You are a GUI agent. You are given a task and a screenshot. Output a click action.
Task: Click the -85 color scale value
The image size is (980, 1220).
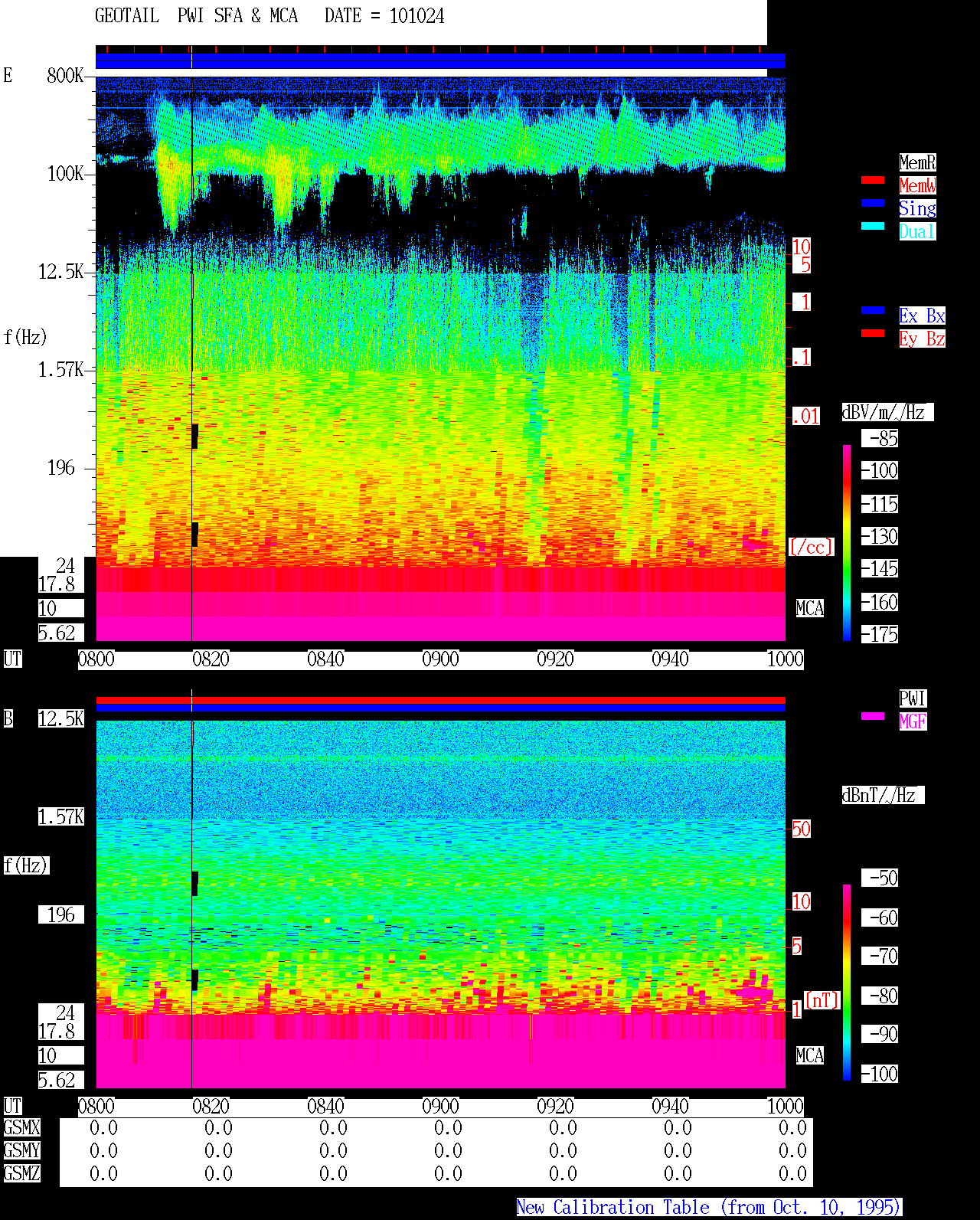[880, 438]
